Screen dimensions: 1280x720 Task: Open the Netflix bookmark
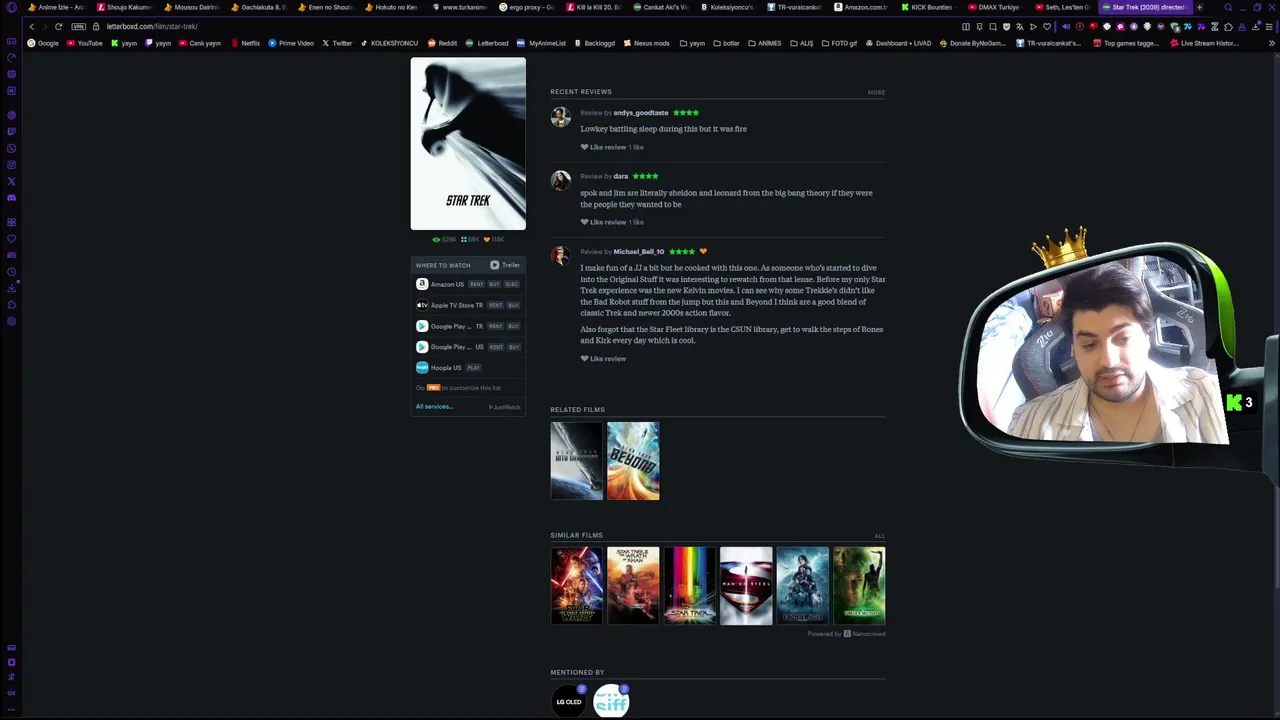click(245, 43)
